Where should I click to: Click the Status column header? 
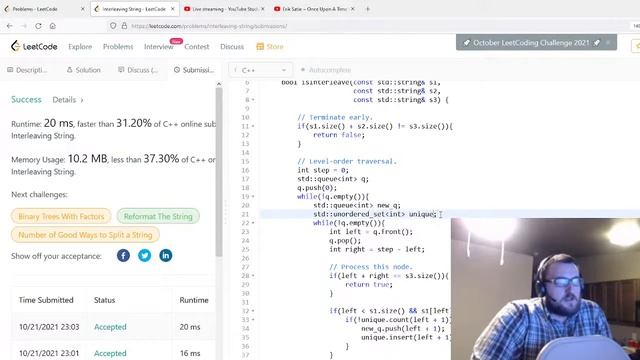pyautogui.click(x=104, y=300)
